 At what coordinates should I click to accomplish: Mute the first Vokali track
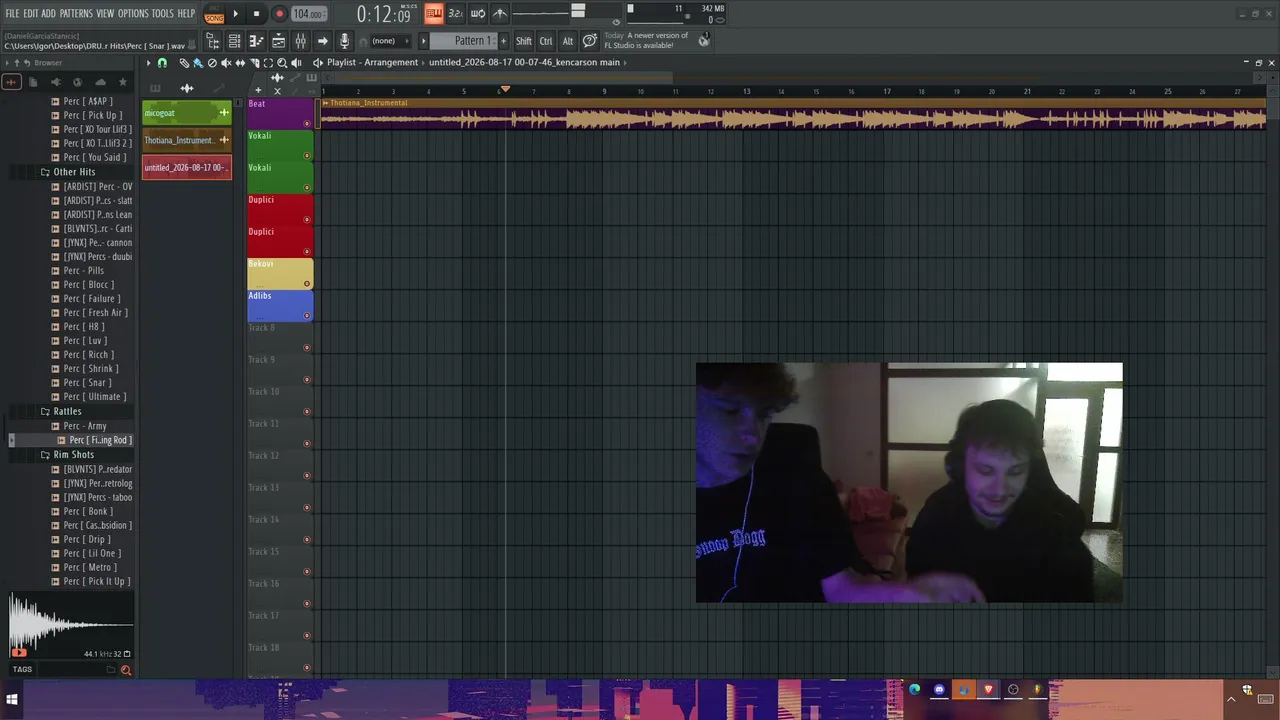click(307, 156)
